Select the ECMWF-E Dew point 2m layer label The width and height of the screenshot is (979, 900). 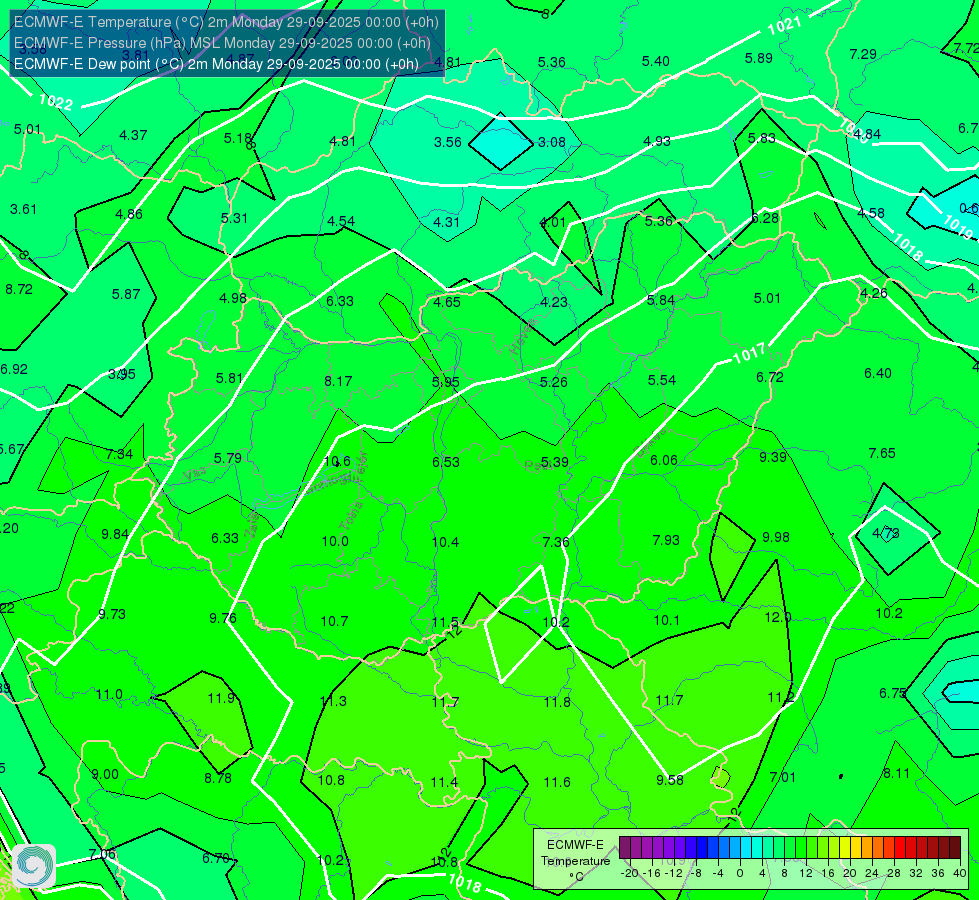[x=216, y=64]
